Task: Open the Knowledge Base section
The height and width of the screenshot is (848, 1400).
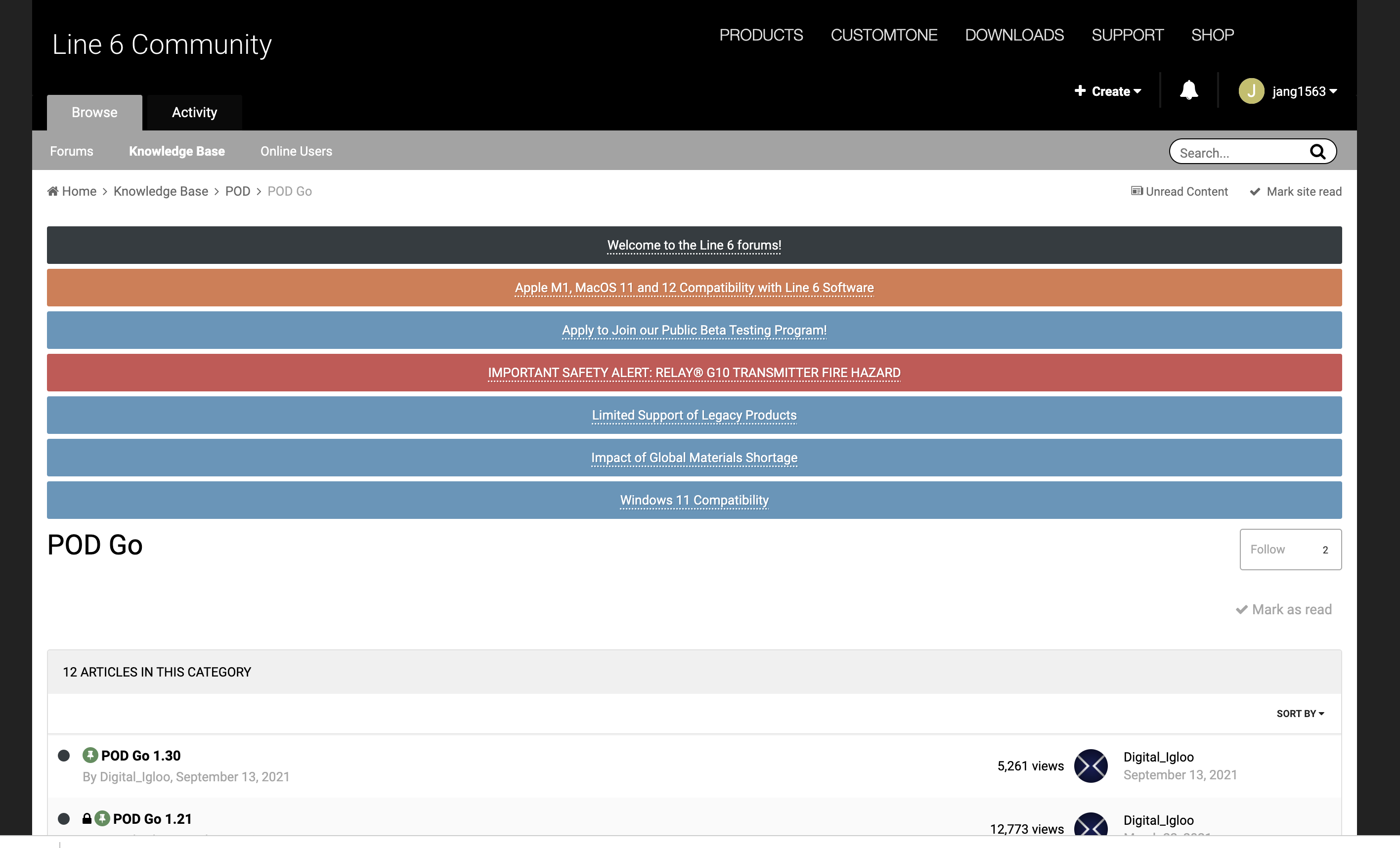Action: tap(176, 151)
